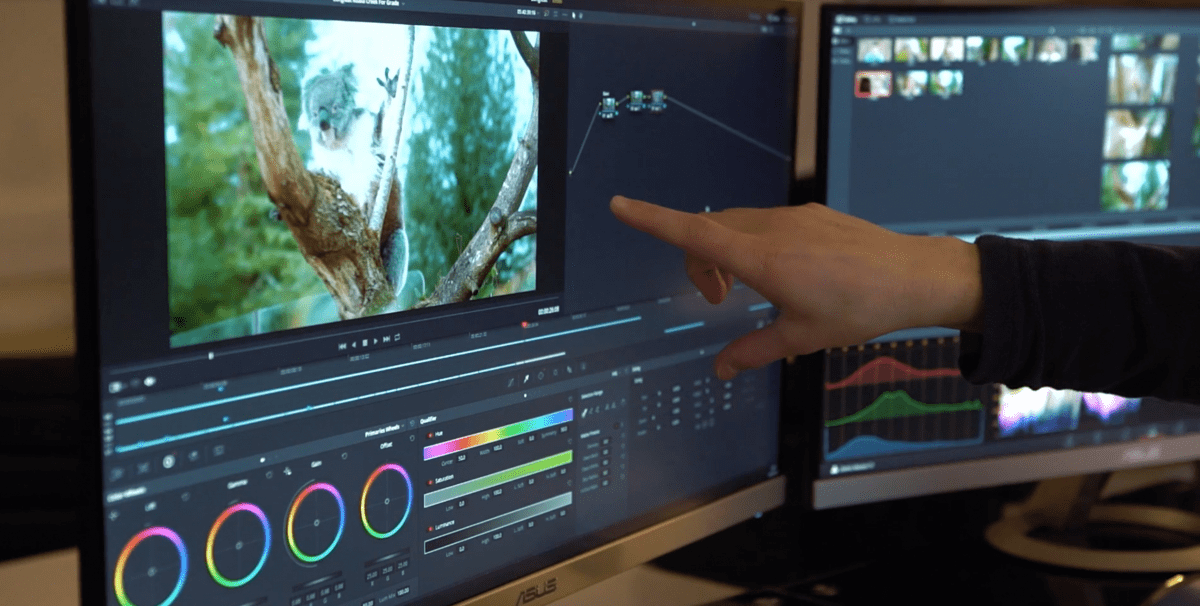Select second top-row gallery thumbnail on right monitor
The width and height of the screenshot is (1200, 606).
[x=911, y=49]
